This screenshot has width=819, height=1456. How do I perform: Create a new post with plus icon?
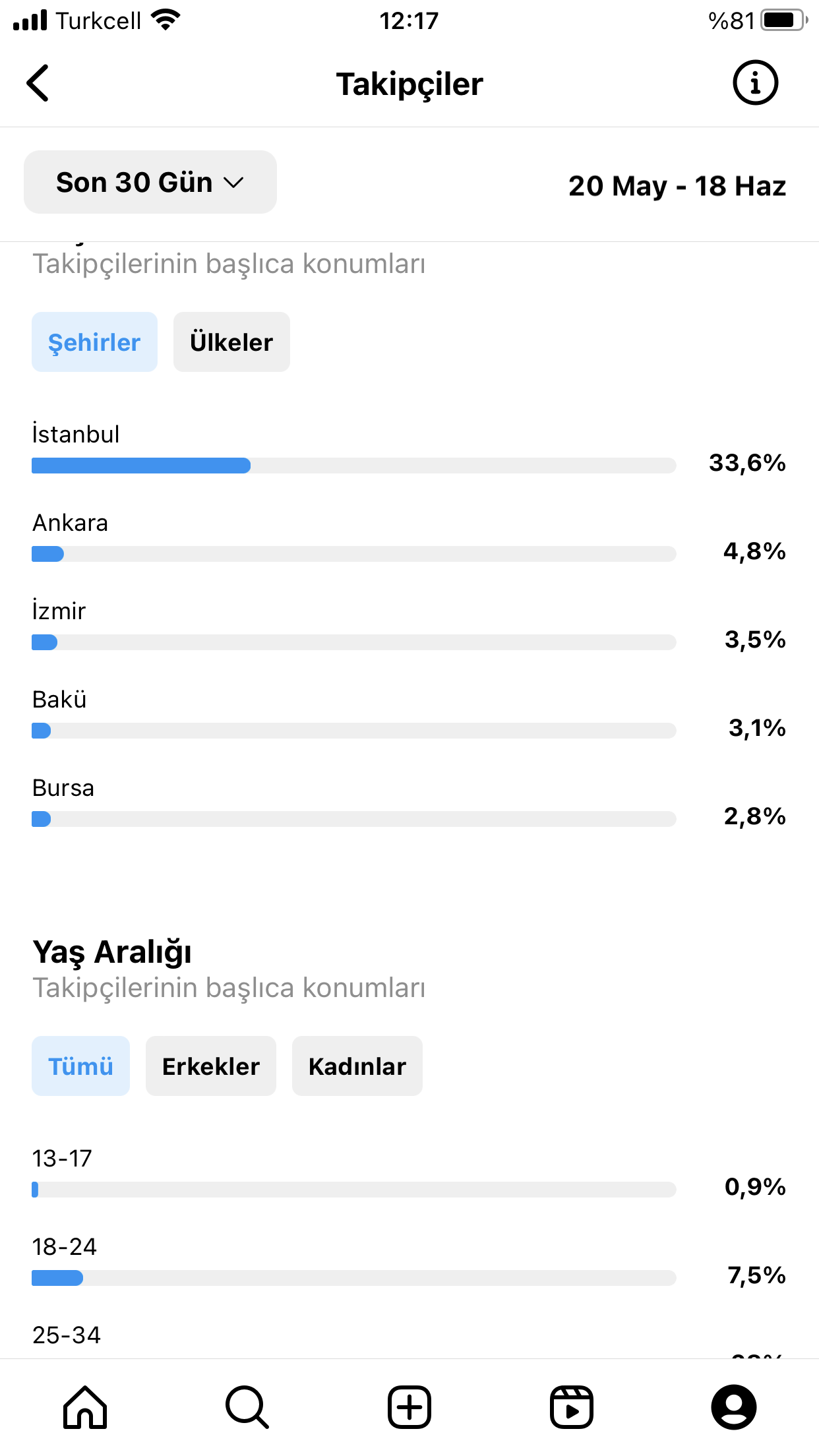click(x=409, y=1407)
